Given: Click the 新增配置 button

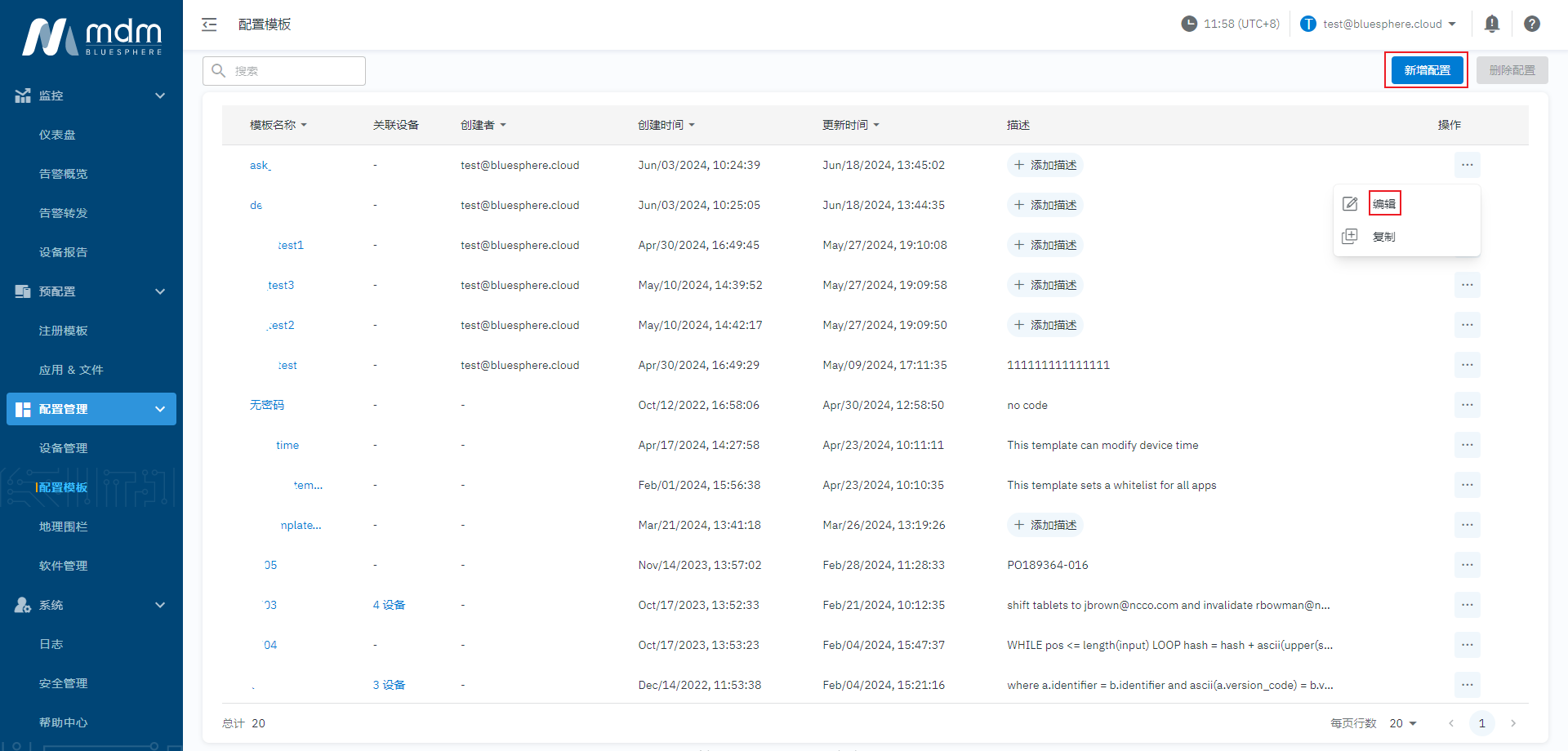Looking at the screenshot, I should pos(1426,70).
